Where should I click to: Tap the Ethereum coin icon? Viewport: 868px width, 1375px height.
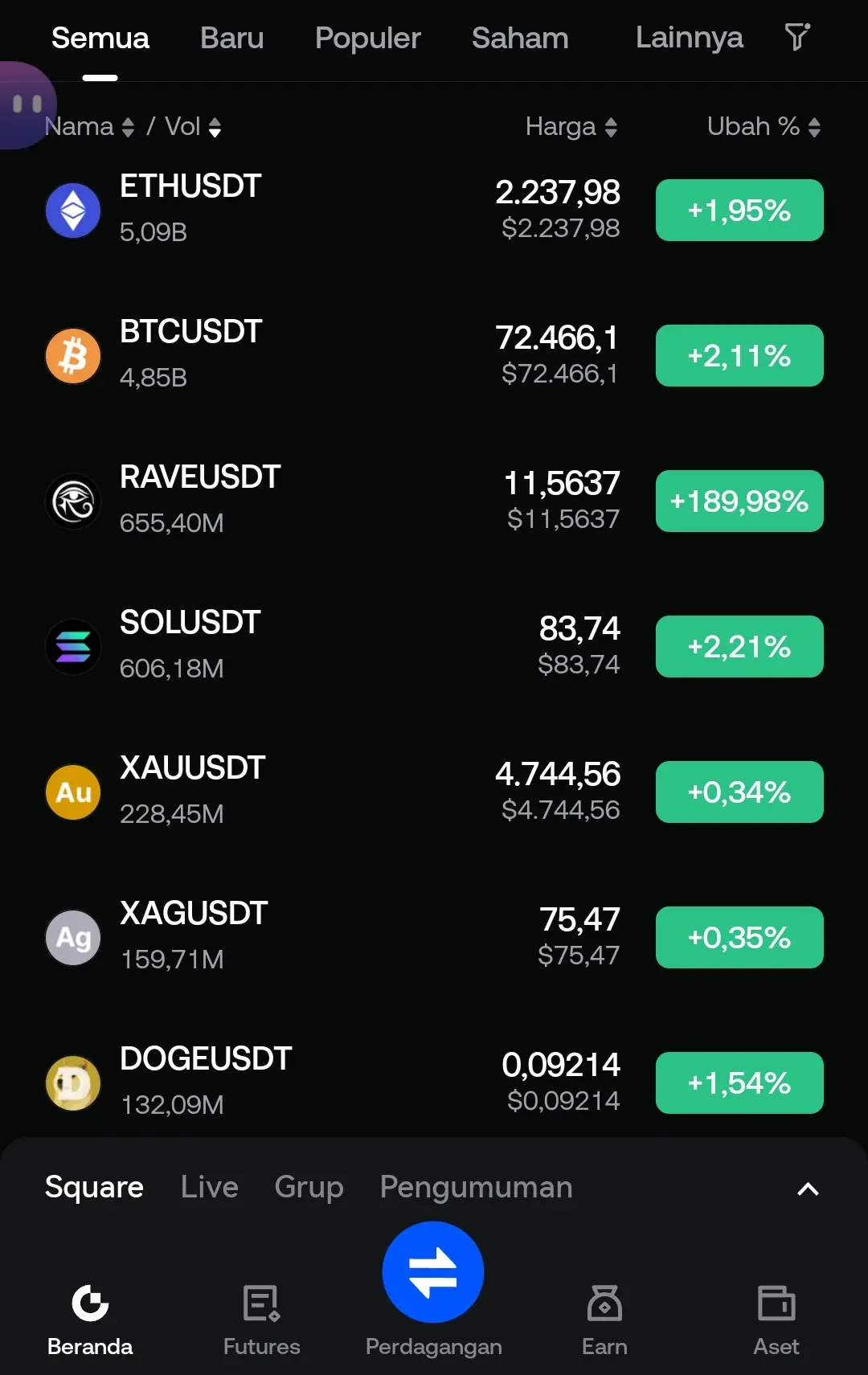point(73,211)
